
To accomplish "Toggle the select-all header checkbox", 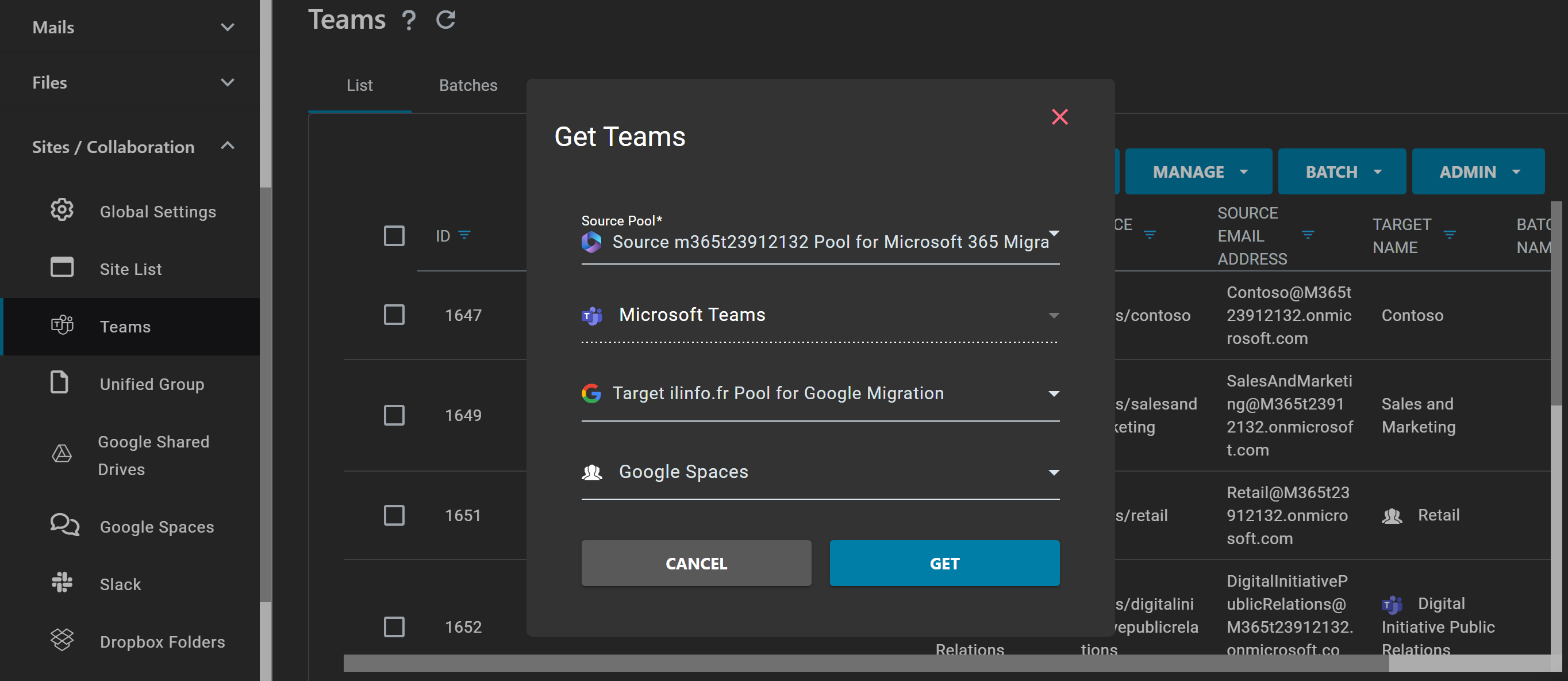I will coord(394,235).
